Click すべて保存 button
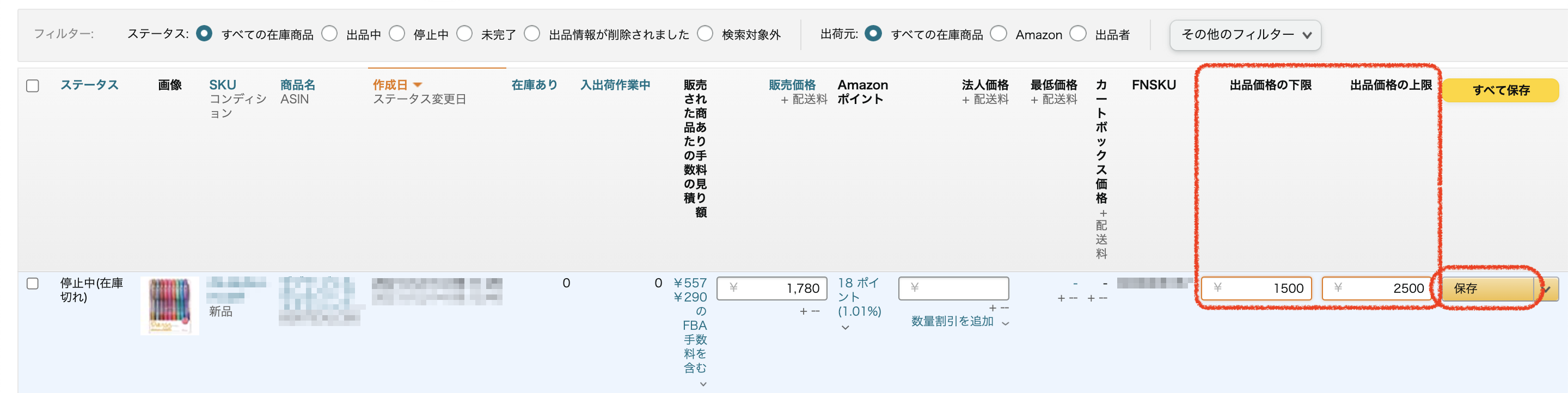Viewport: 1568px width, 393px height. 1500,91
